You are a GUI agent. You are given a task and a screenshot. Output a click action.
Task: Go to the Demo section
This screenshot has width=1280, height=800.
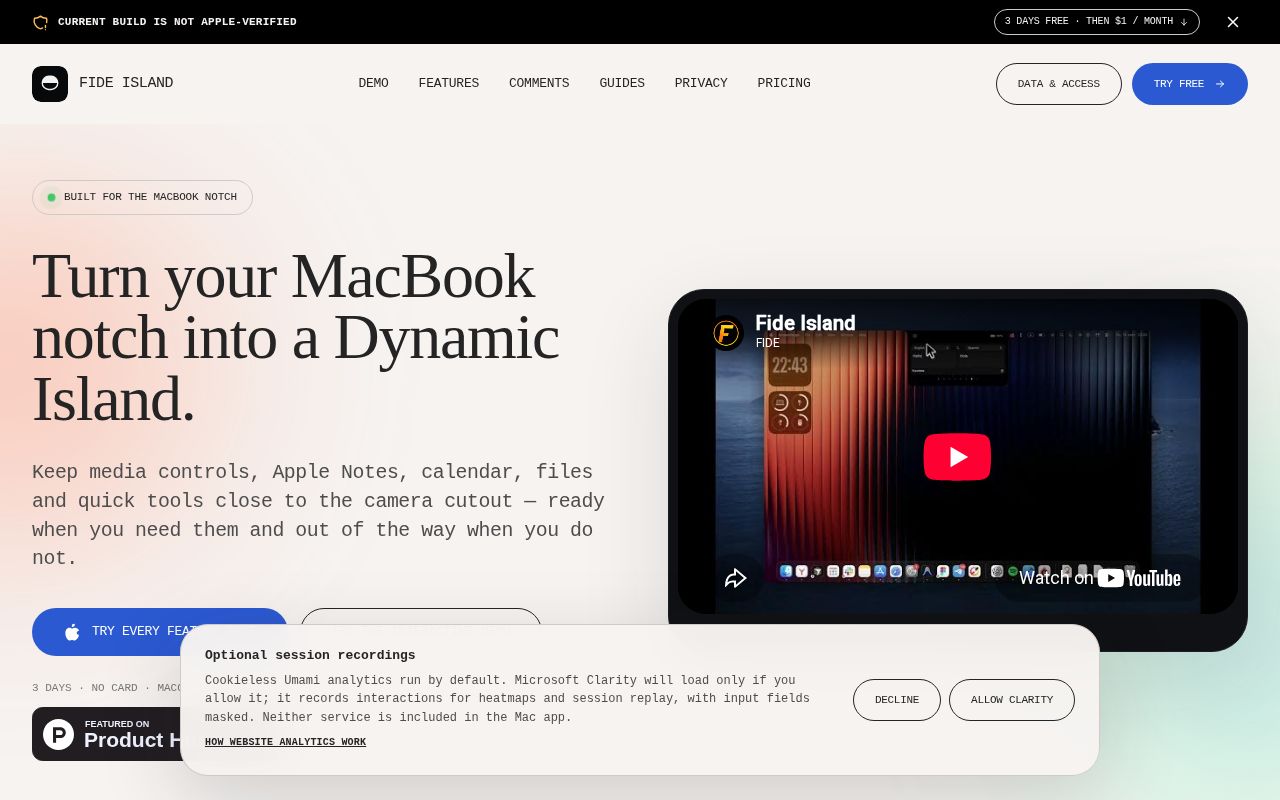click(x=373, y=84)
